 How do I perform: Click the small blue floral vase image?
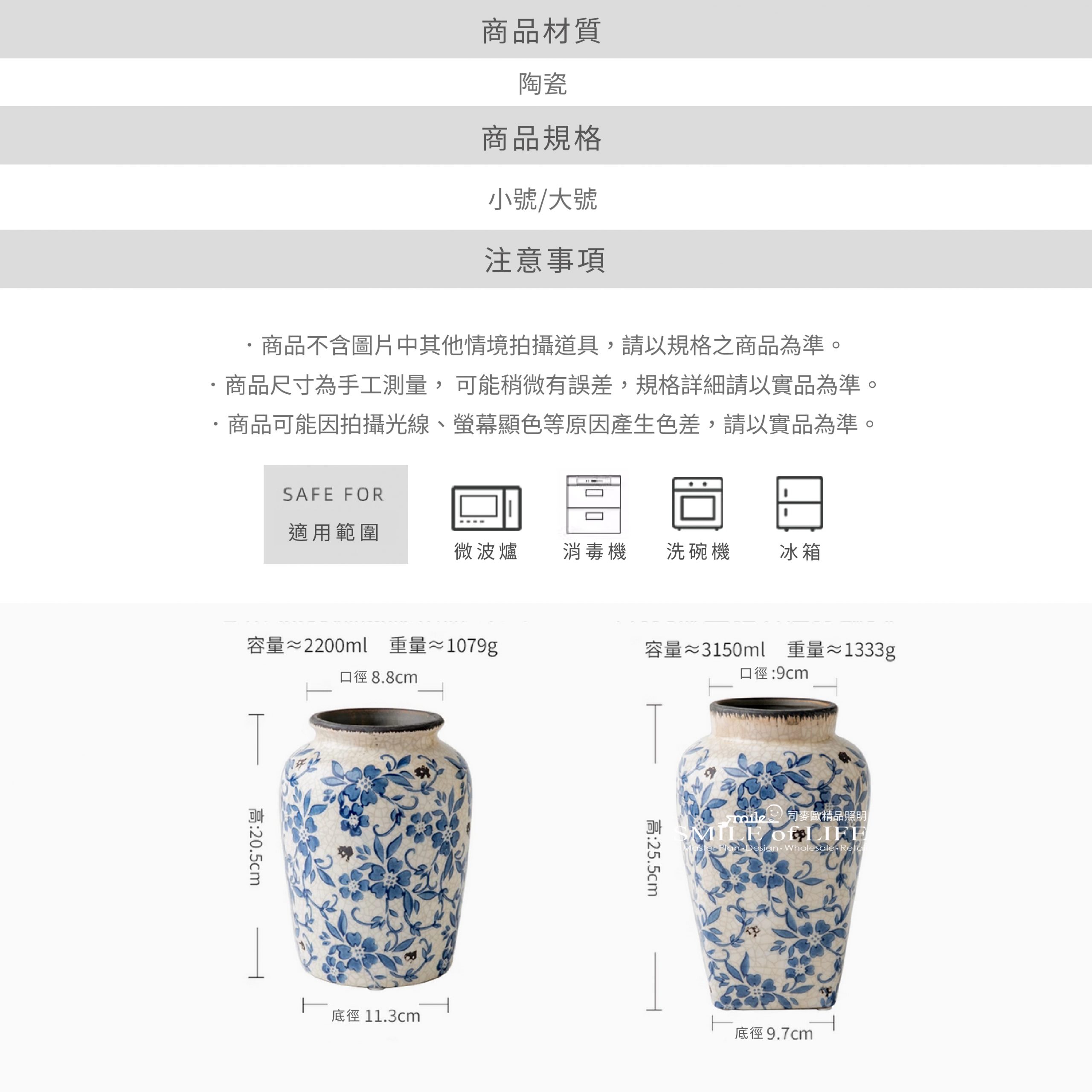point(375,850)
